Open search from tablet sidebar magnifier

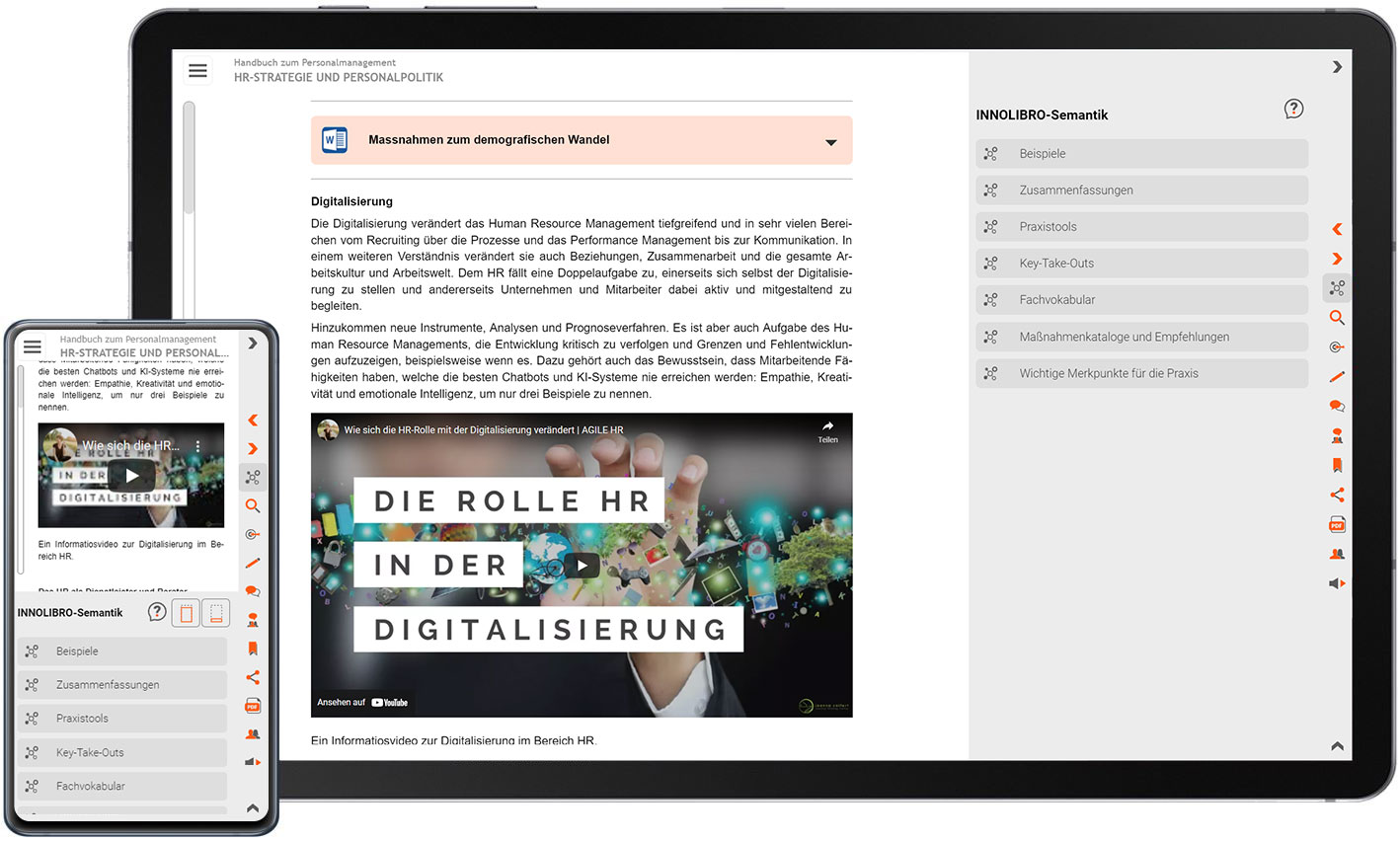coord(1337,318)
